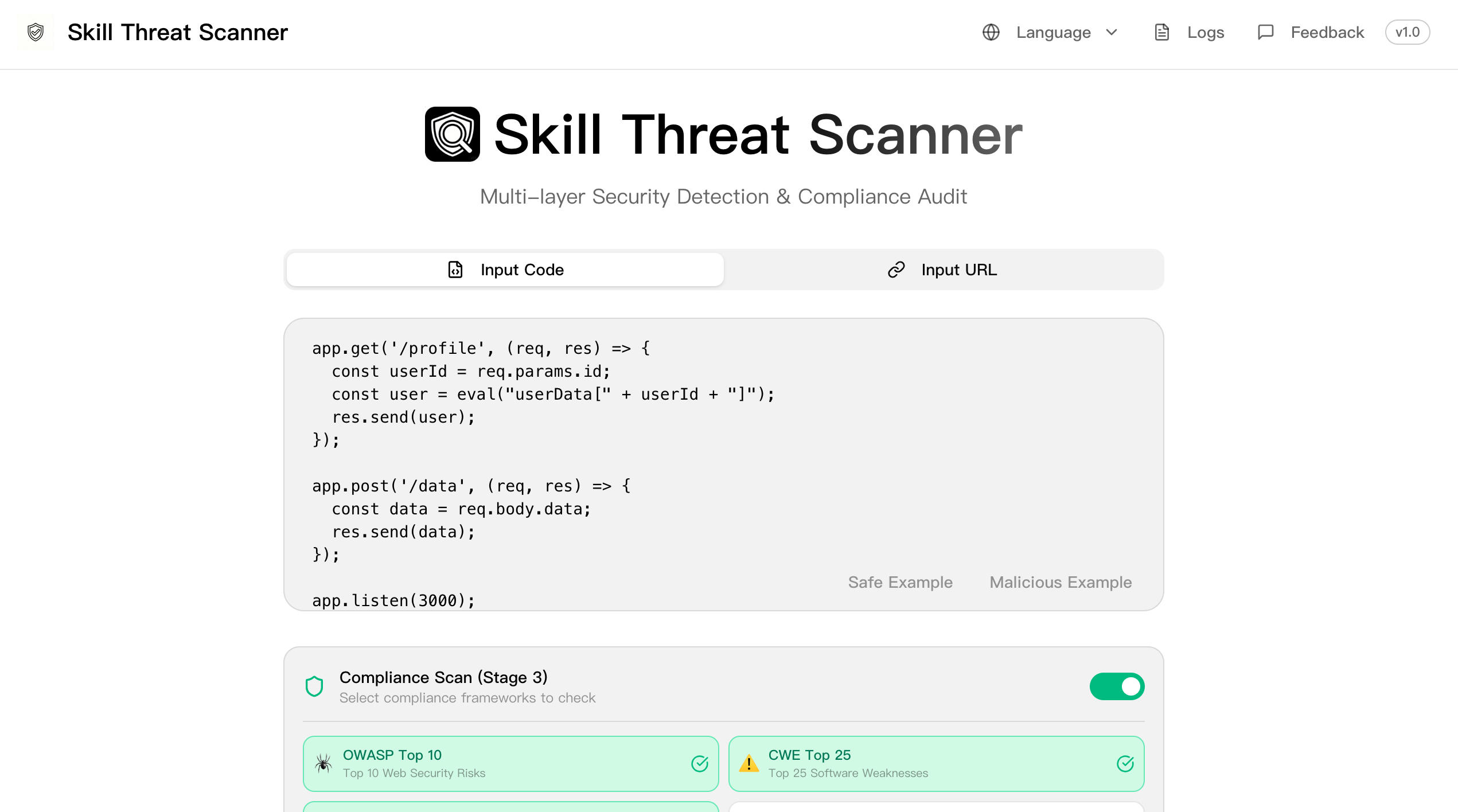1458x812 pixels.
Task: Deselect the CWE Top 25 framework checkmark
Action: 1125,763
